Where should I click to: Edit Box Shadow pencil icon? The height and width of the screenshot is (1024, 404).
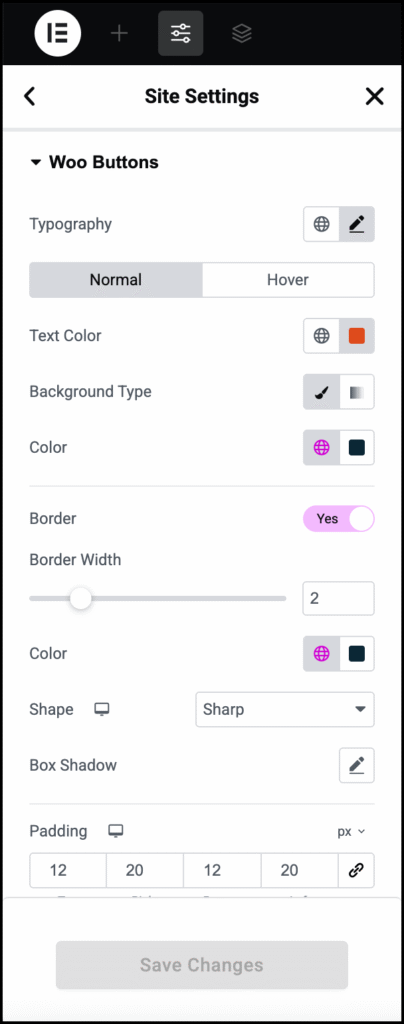point(356,765)
